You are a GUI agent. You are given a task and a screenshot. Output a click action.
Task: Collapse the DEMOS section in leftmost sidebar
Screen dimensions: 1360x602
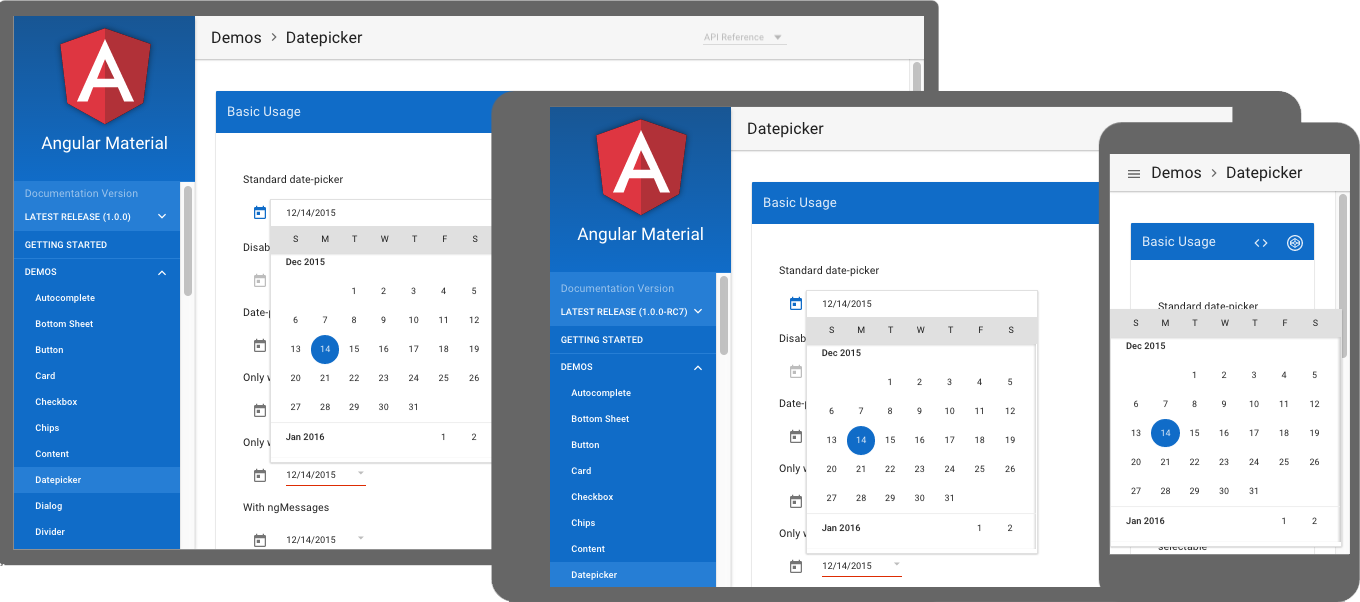96,272
